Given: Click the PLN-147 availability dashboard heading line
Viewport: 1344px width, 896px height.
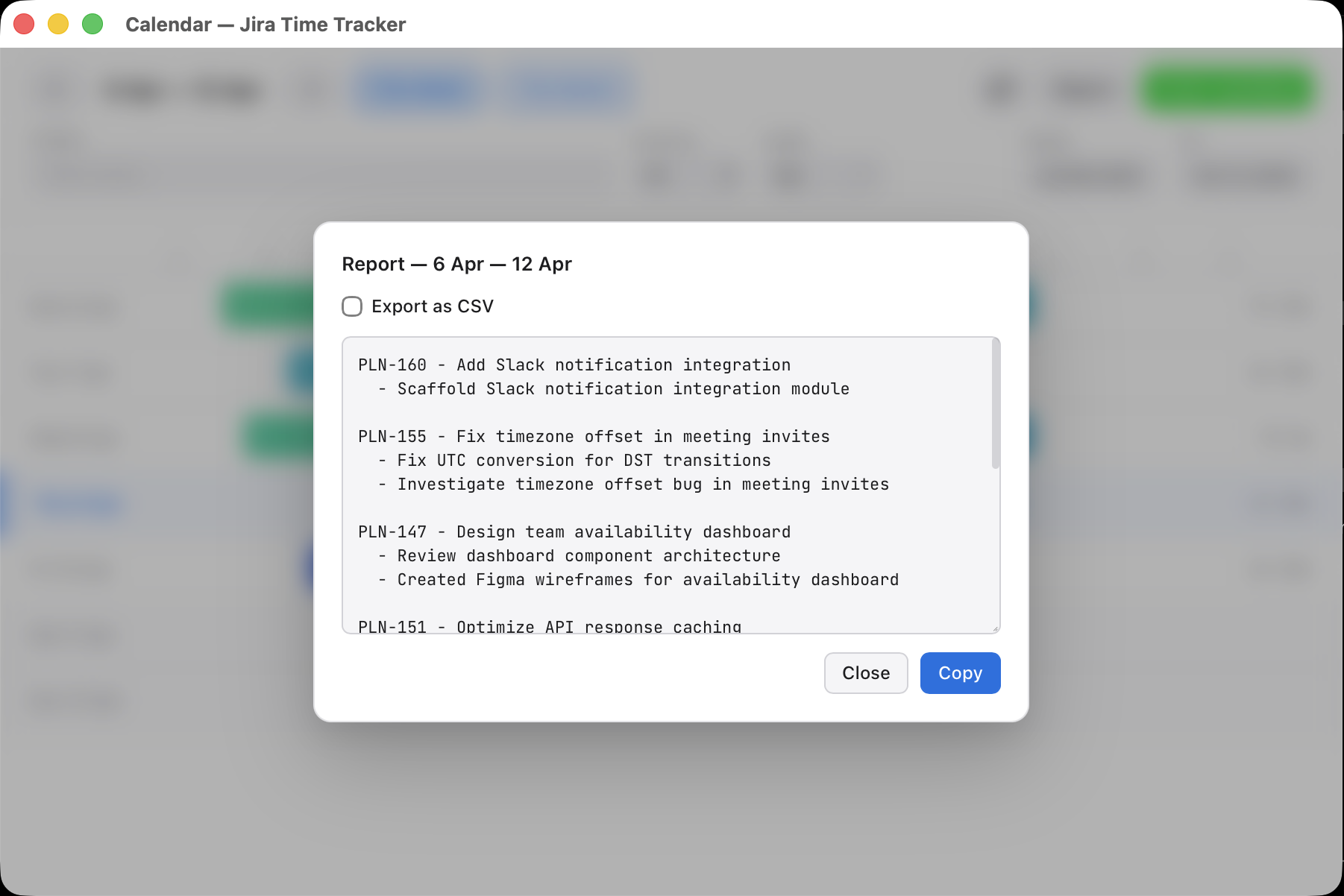Looking at the screenshot, I should click(x=574, y=532).
